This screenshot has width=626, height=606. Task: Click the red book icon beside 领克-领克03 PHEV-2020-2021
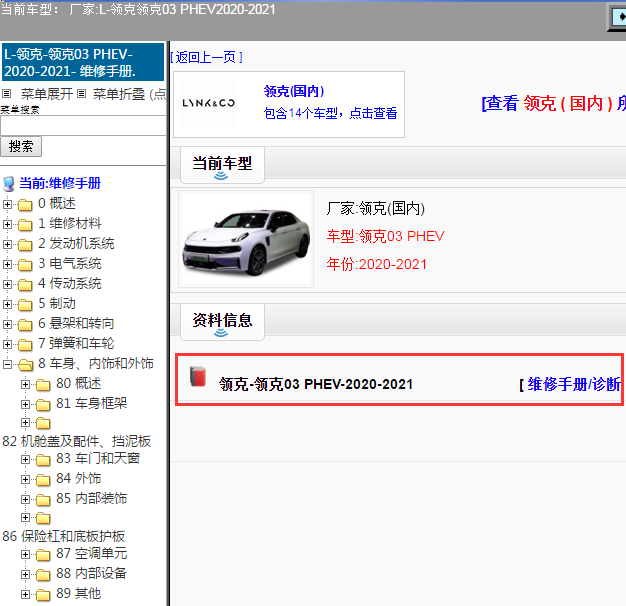(x=198, y=376)
